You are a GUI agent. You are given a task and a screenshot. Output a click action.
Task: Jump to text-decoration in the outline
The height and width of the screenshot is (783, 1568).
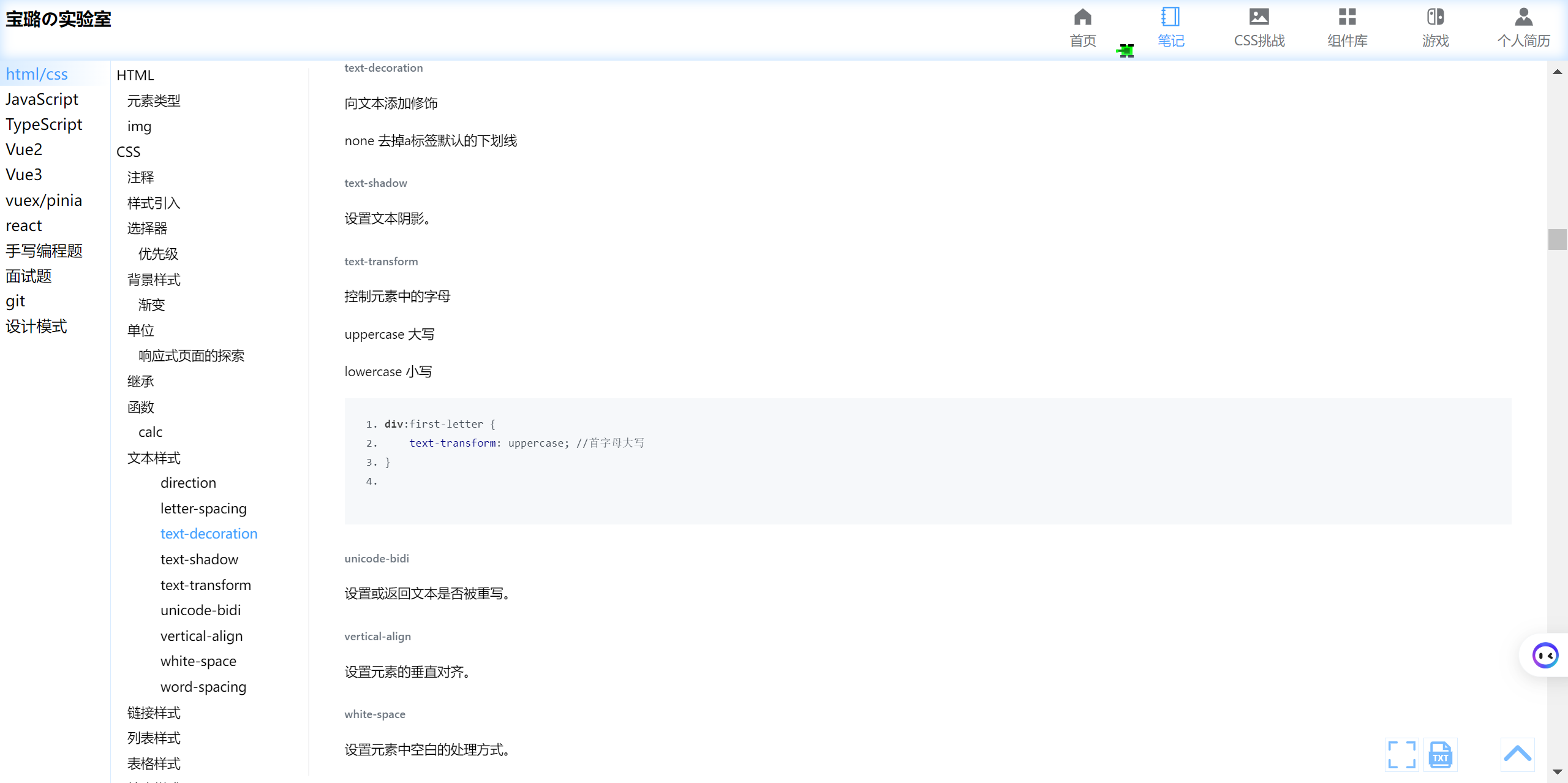(x=209, y=534)
